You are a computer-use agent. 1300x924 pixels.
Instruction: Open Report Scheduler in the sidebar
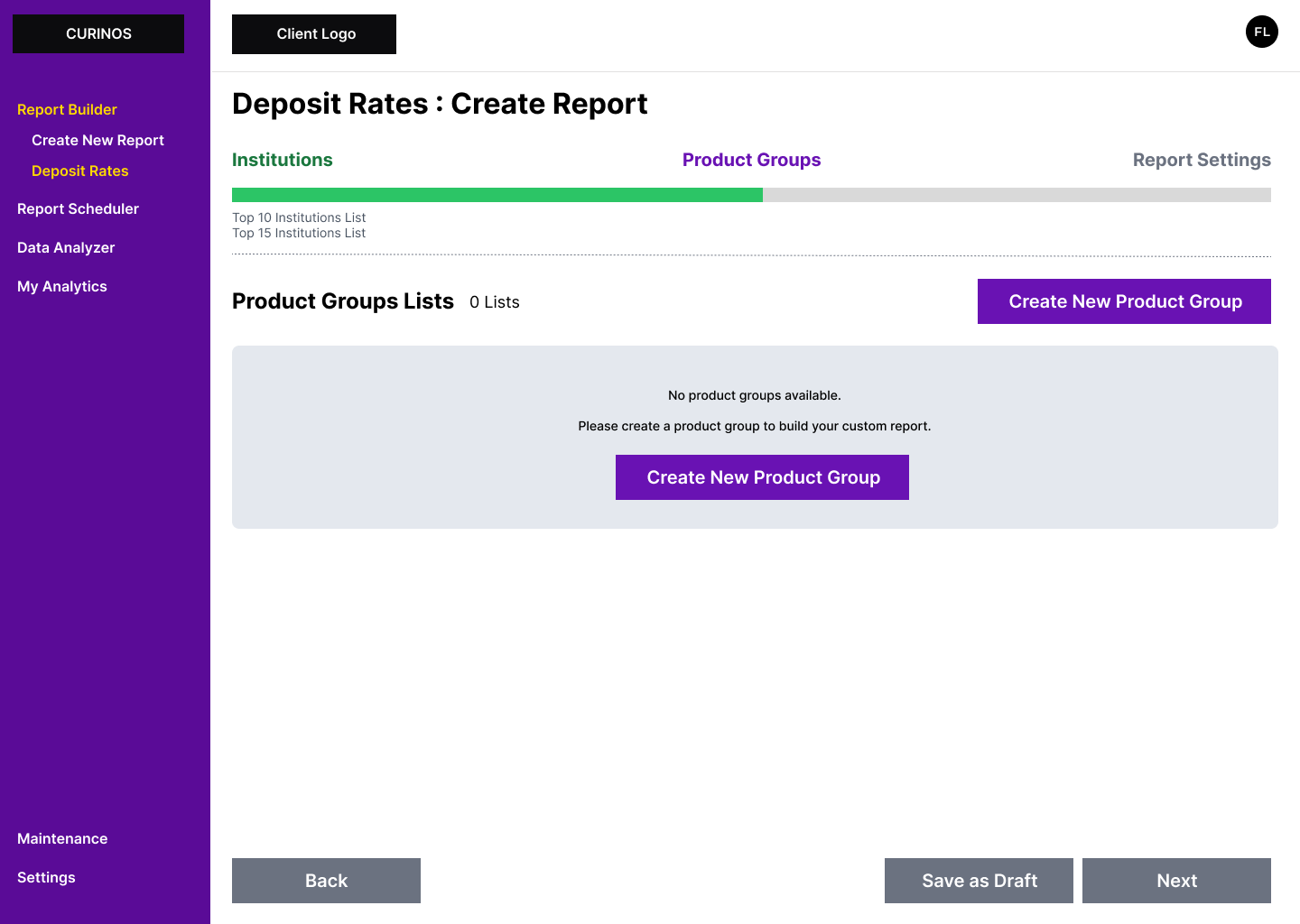(x=78, y=208)
